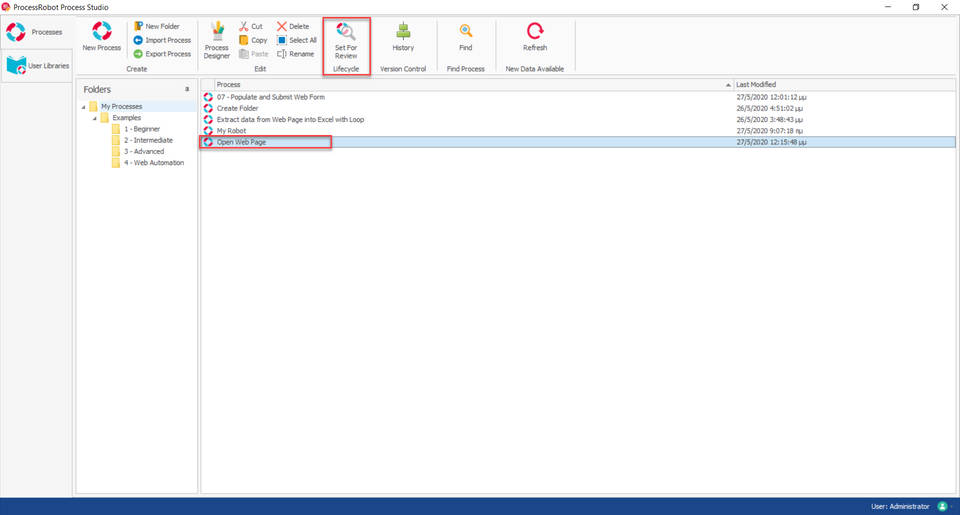Select the My Robot process

577,131
